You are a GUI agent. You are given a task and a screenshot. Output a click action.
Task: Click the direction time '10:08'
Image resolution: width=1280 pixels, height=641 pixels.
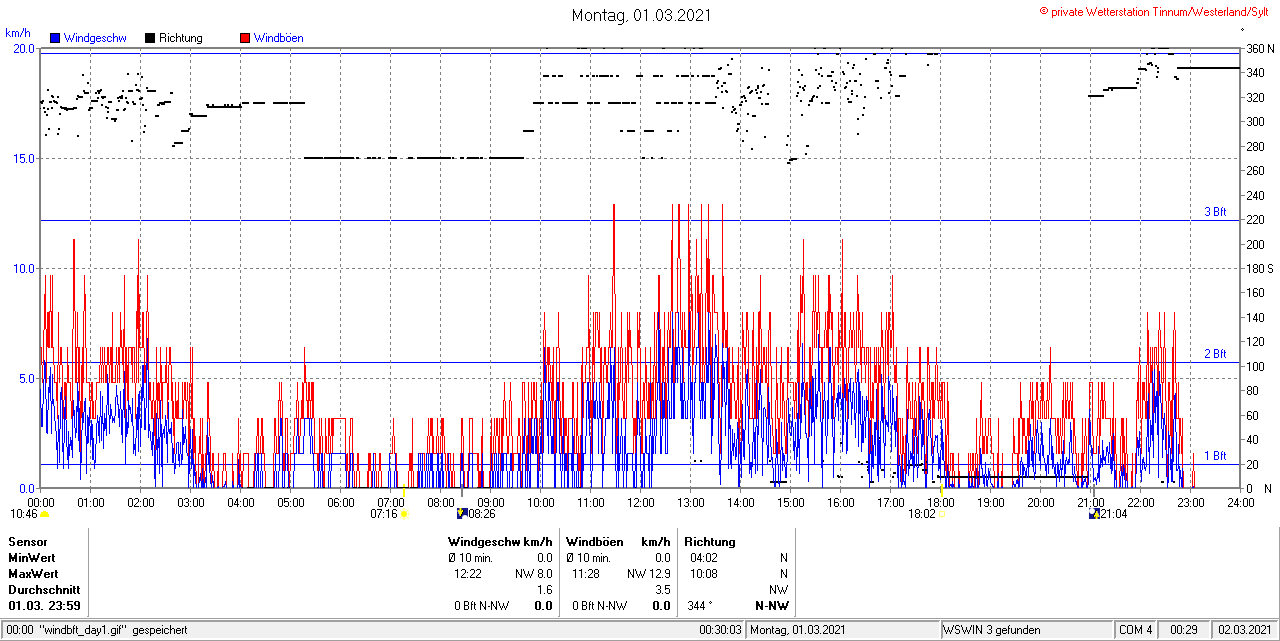[704, 574]
